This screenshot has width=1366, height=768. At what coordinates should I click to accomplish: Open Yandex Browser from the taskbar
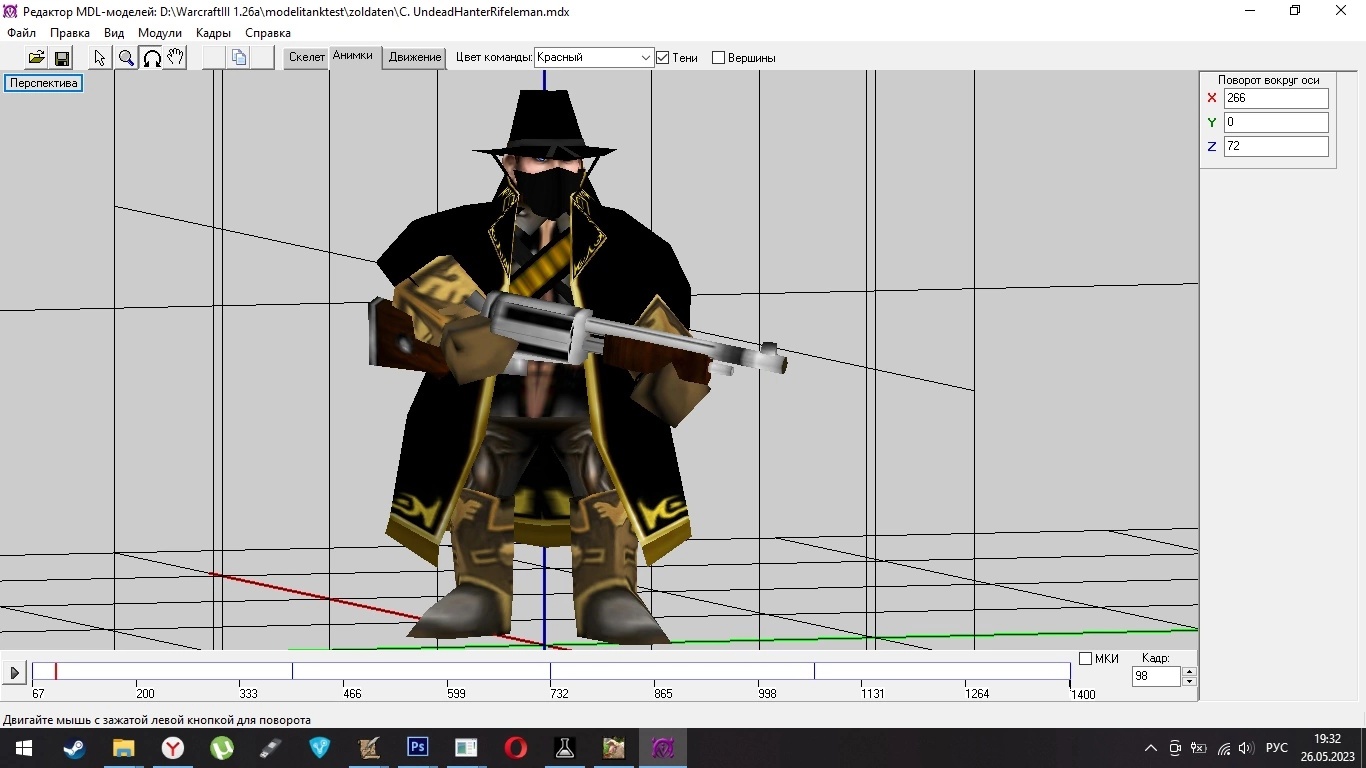pos(172,748)
